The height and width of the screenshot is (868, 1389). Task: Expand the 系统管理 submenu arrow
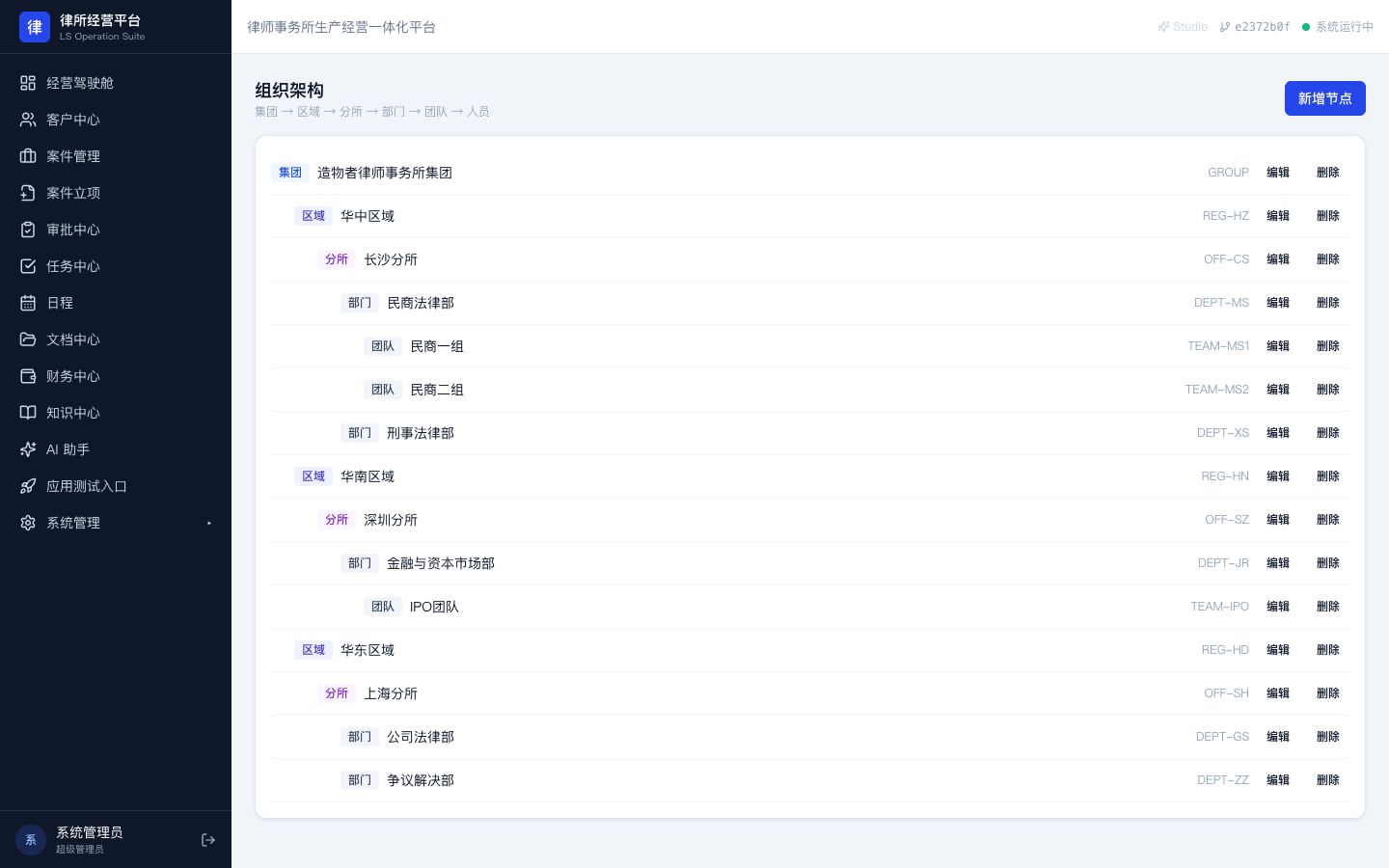pyautogui.click(x=209, y=523)
